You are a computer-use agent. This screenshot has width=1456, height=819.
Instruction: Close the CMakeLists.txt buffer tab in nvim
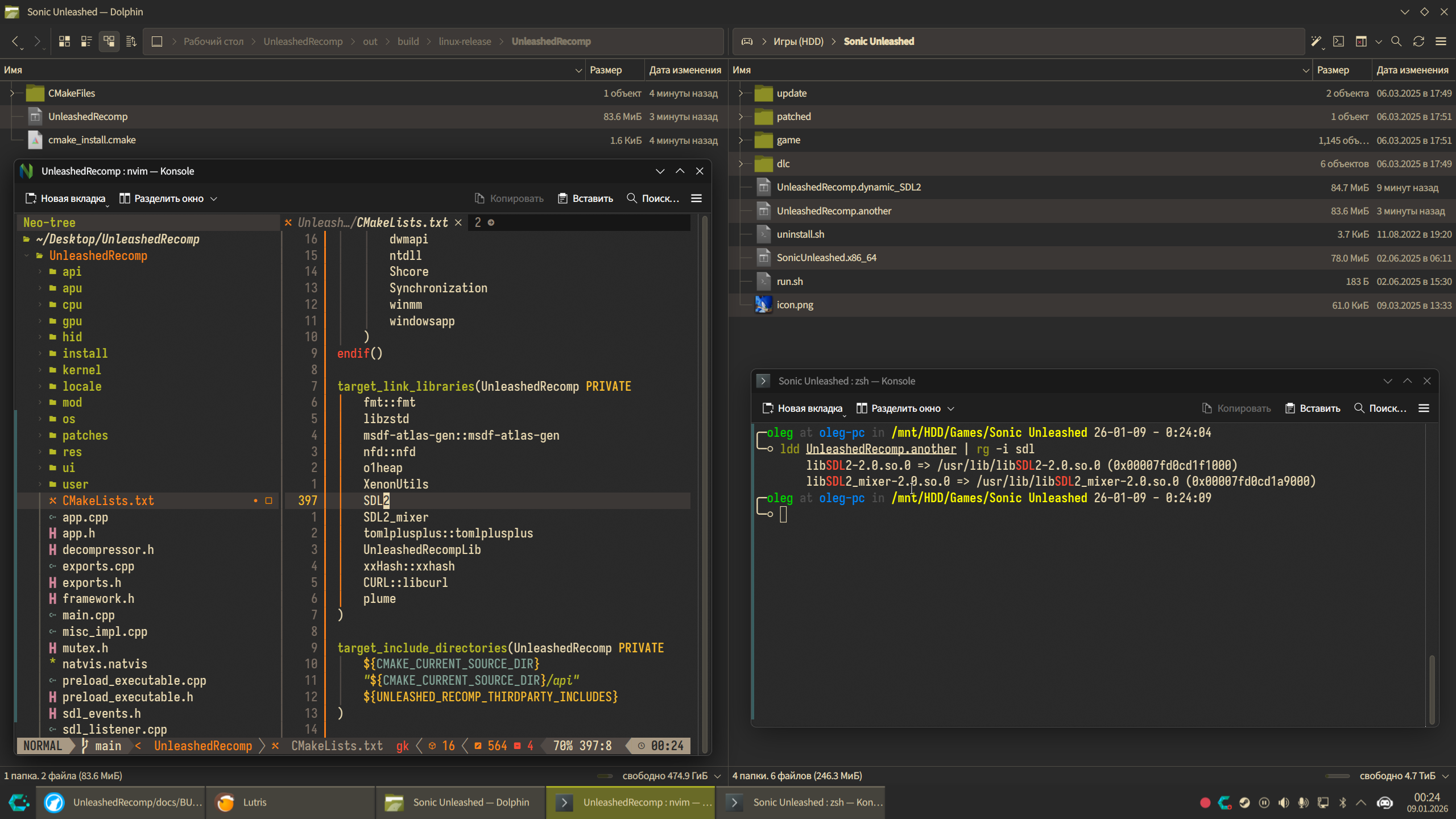(x=458, y=223)
